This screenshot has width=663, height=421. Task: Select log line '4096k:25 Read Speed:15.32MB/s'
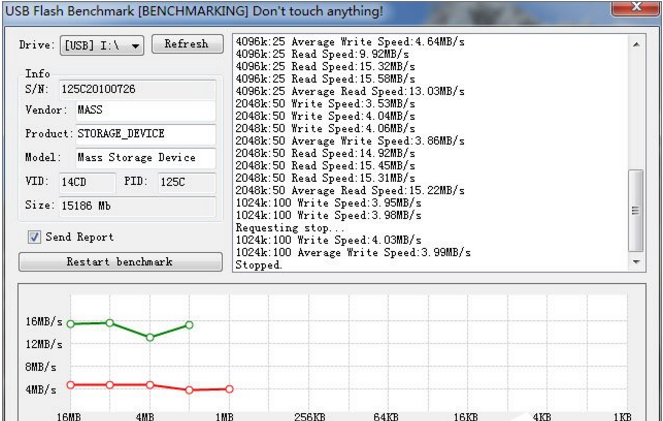(x=325, y=66)
